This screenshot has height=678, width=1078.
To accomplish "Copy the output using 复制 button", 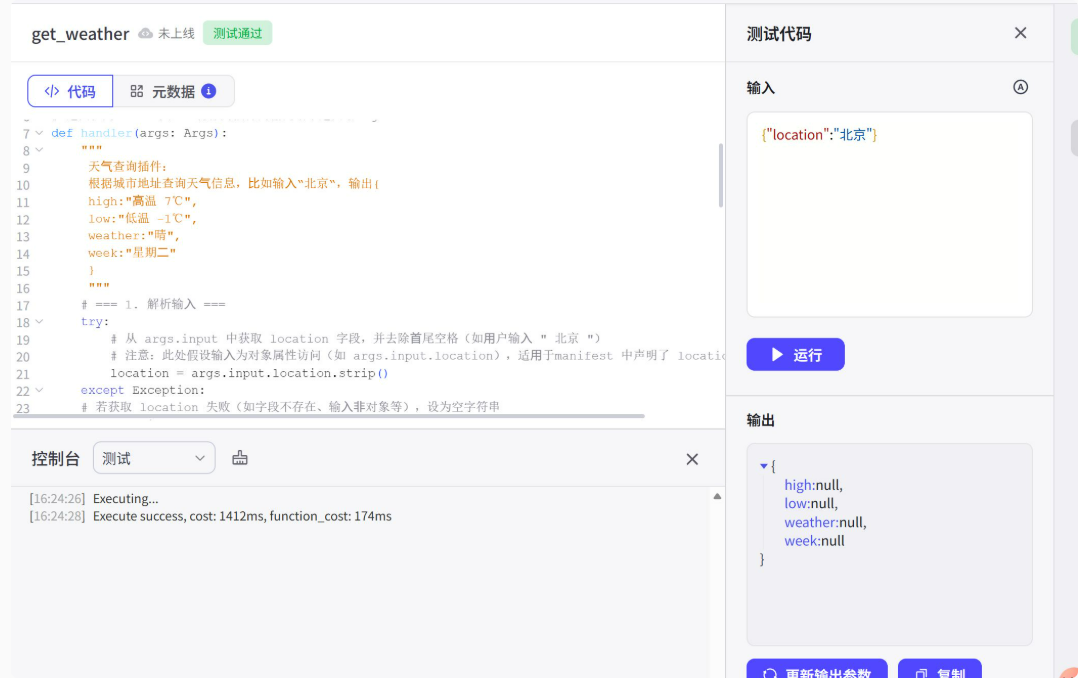I will [939, 670].
